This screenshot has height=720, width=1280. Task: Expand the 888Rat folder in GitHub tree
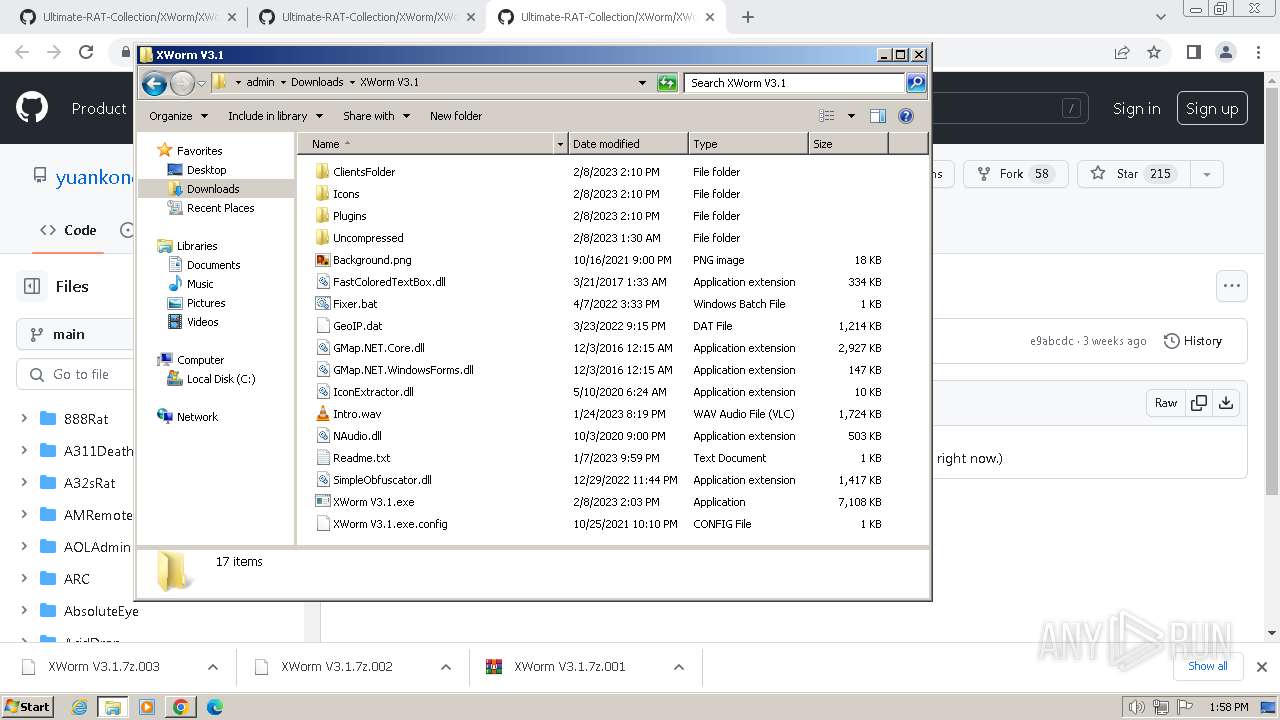[x=24, y=419]
